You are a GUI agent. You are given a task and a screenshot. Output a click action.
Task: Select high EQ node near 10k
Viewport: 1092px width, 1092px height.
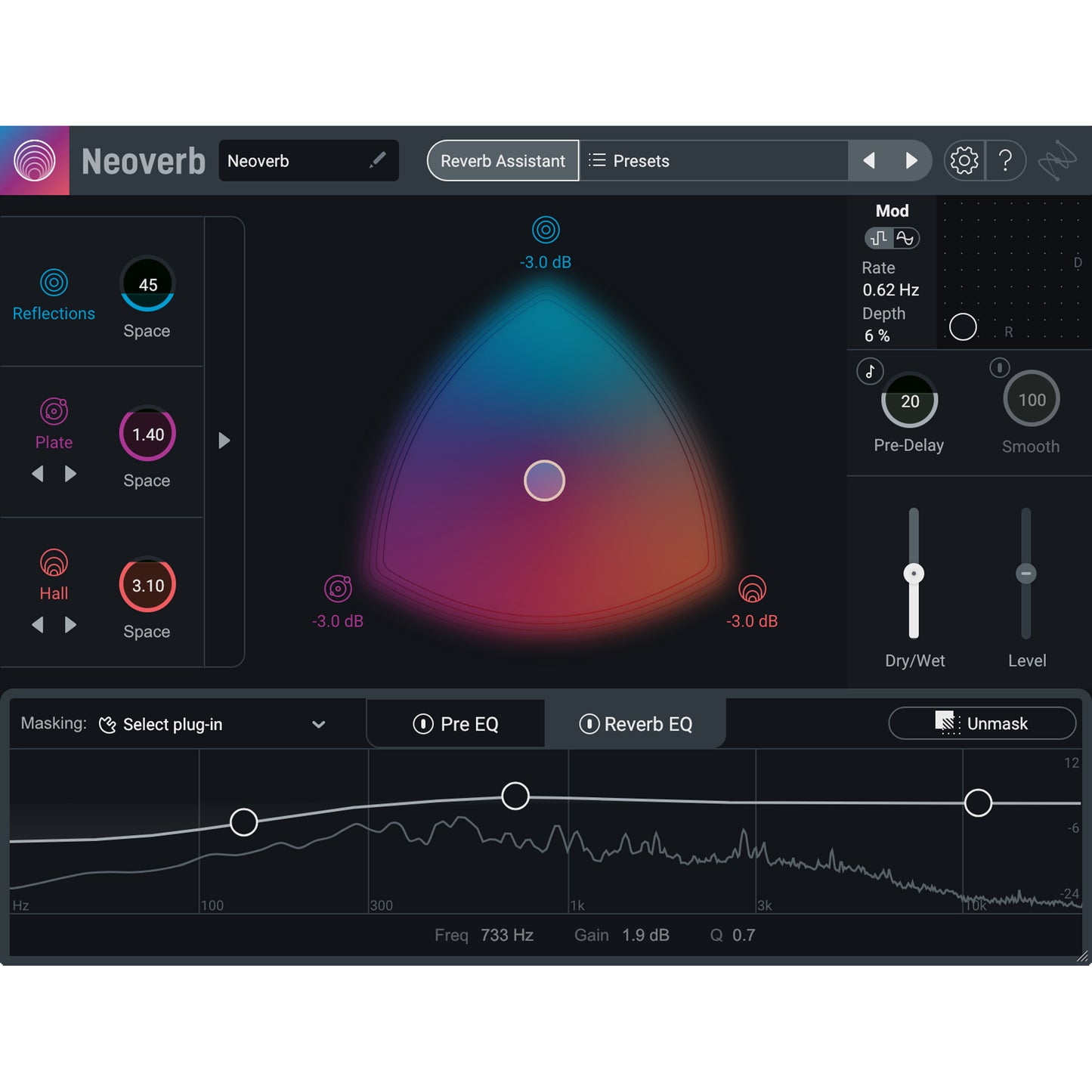(978, 803)
